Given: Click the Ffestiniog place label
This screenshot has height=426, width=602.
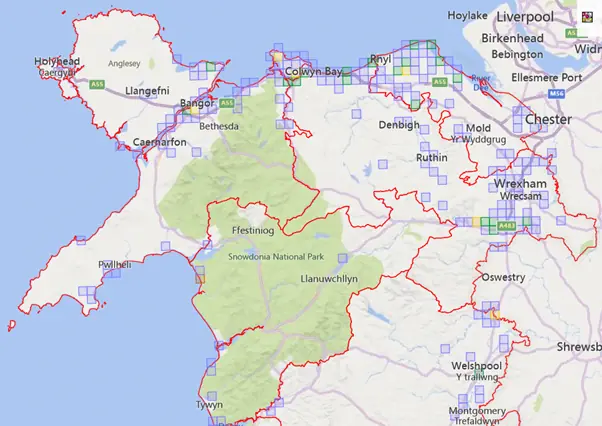Looking at the screenshot, I should pyautogui.click(x=252, y=230).
